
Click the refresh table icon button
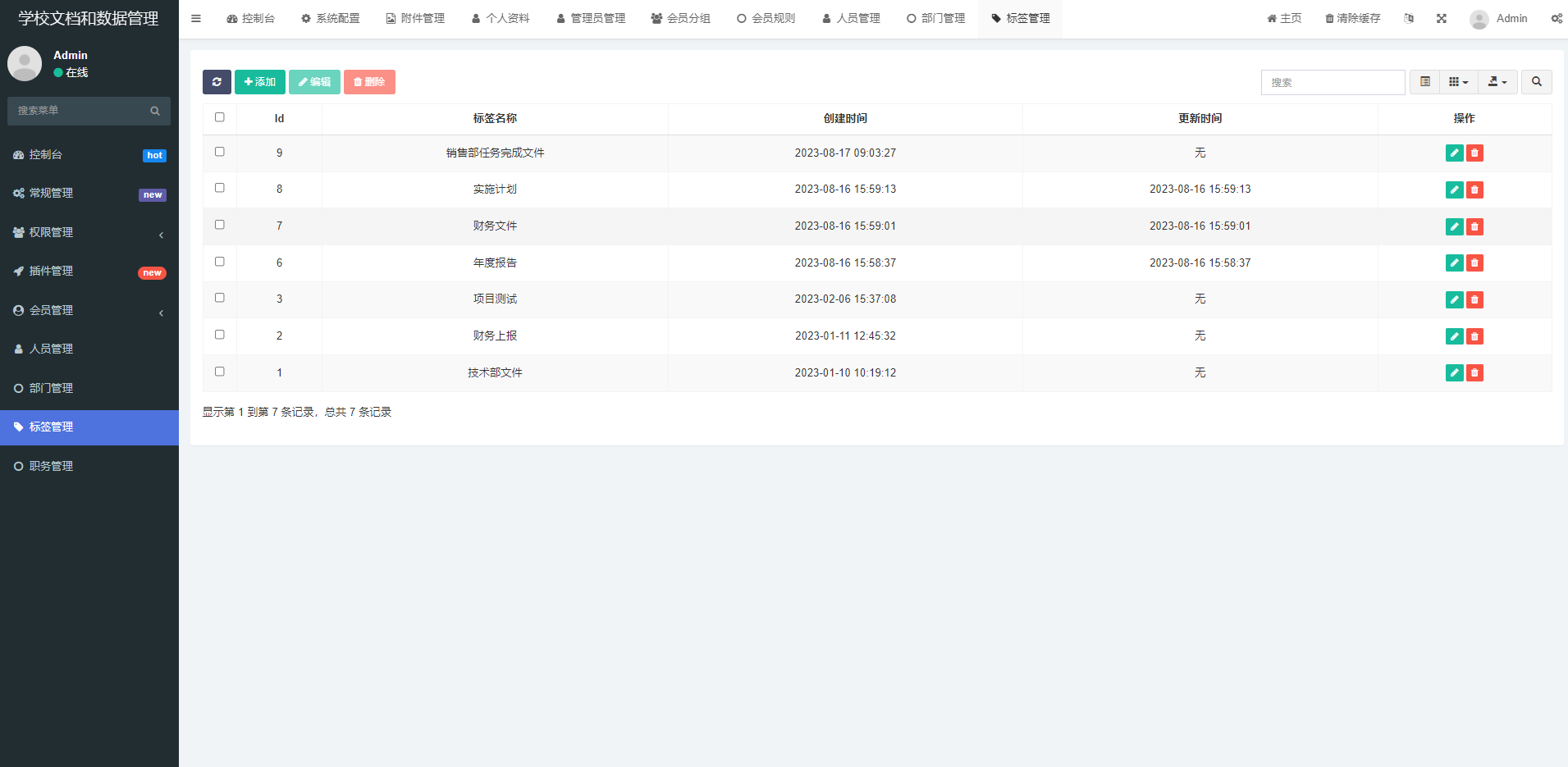coord(217,82)
